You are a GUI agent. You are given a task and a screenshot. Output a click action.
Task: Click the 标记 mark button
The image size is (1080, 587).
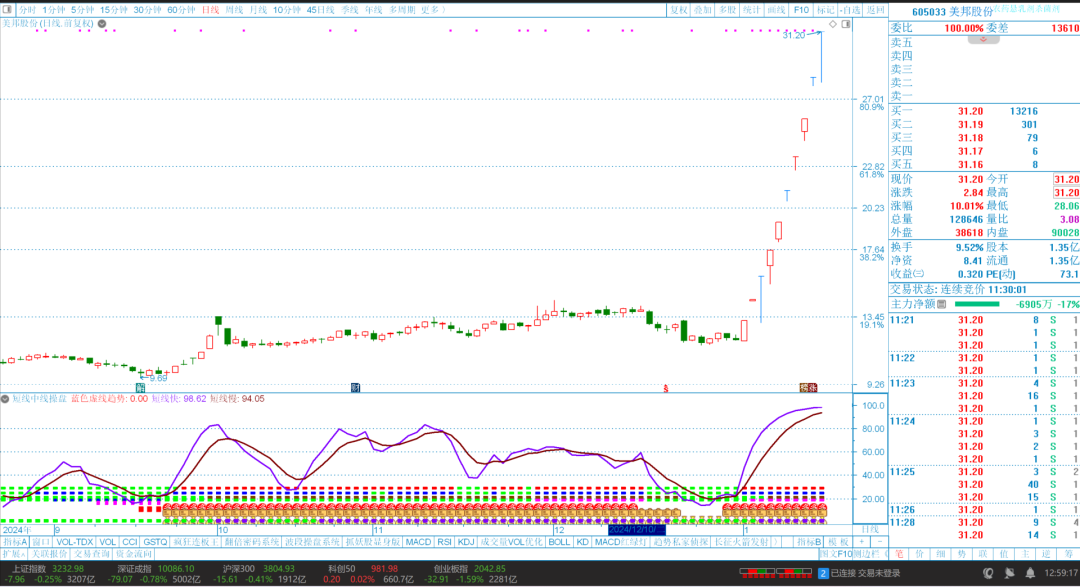pyautogui.click(x=825, y=10)
